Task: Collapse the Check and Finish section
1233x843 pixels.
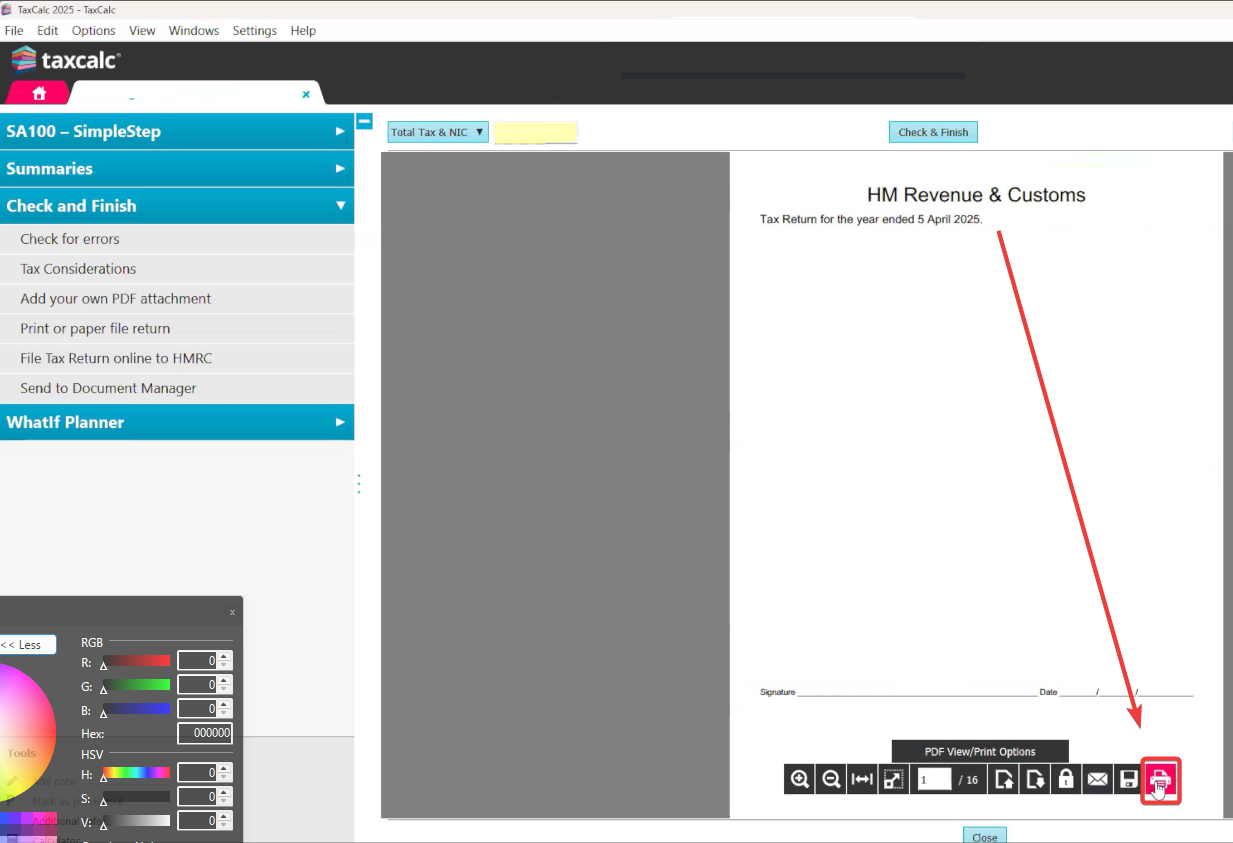Action: [176, 206]
